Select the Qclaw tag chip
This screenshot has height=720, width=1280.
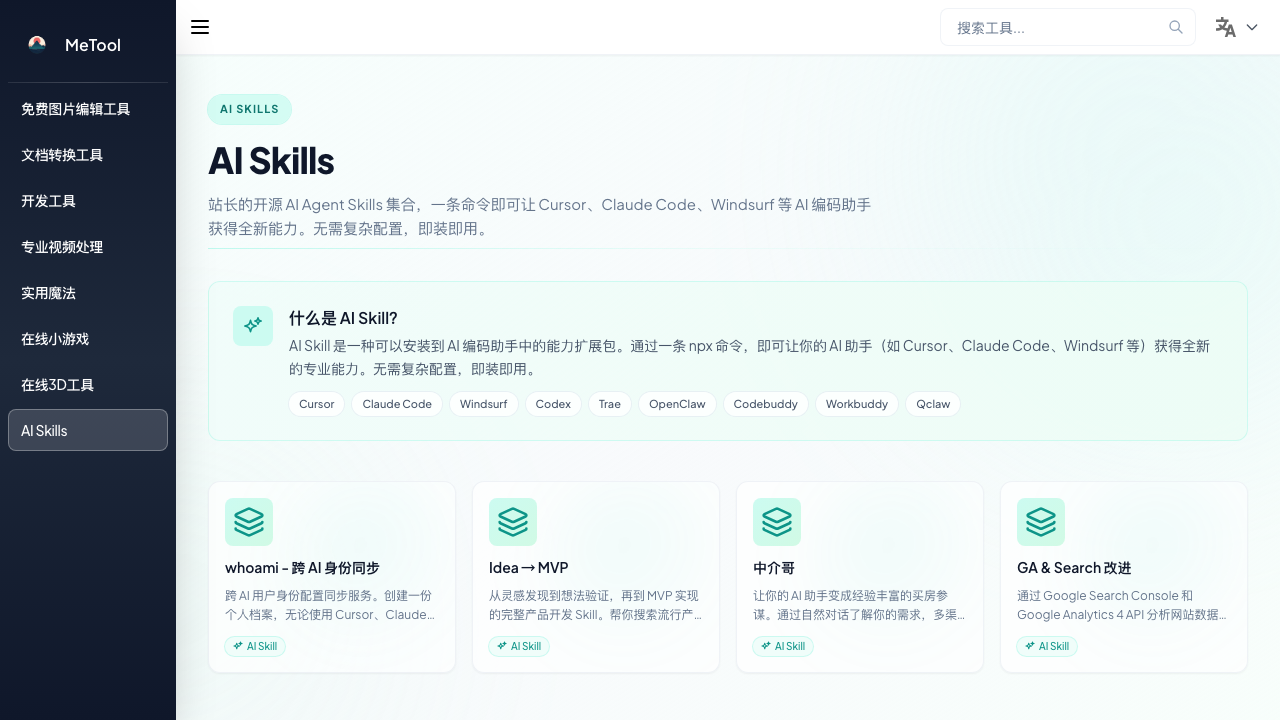932,404
